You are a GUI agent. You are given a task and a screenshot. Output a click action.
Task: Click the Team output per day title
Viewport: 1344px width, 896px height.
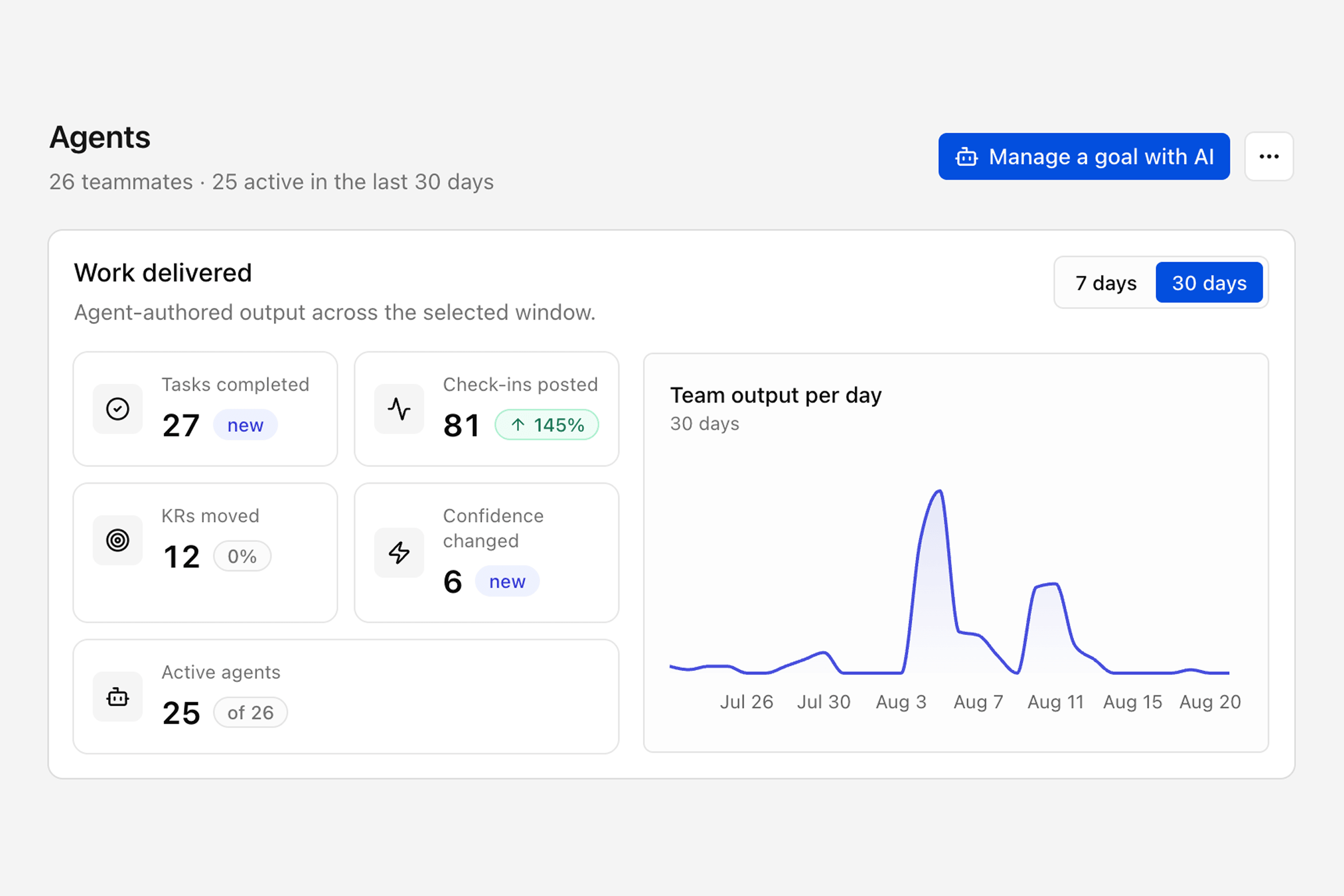point(776,395)
